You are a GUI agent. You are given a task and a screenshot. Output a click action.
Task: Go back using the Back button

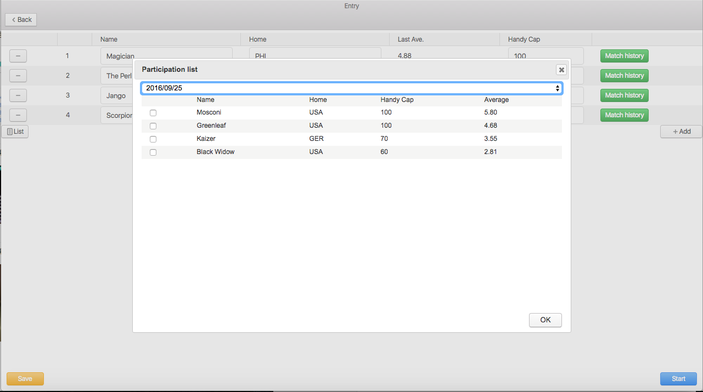tap(21, 20)
